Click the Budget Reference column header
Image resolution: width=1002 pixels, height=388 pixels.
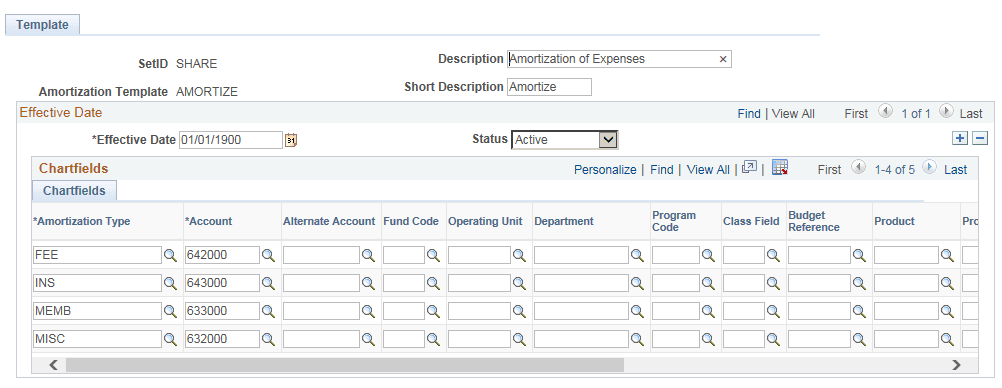pos(814,221)
